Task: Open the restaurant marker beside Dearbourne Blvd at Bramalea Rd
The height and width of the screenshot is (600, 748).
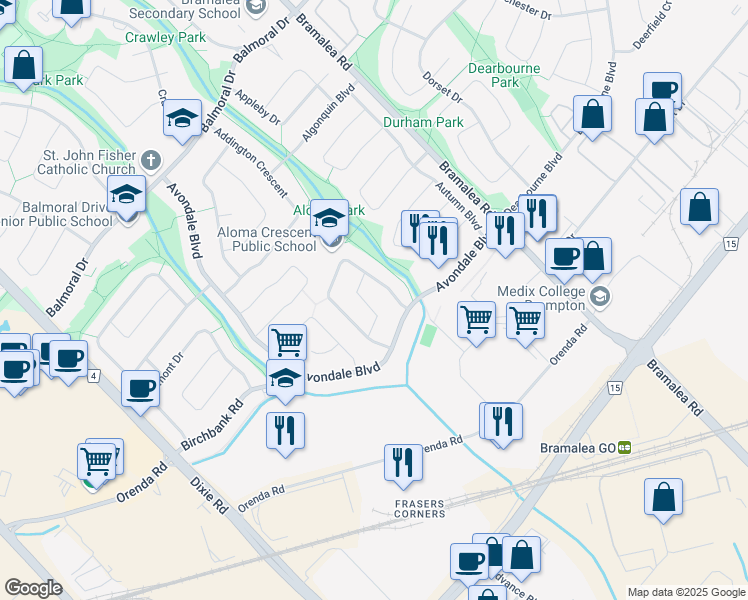Action: point(538,215)
